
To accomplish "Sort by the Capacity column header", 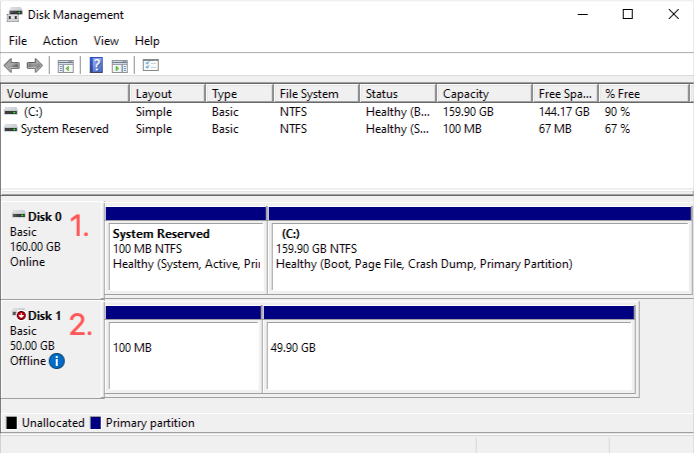I will pos(484,93).
